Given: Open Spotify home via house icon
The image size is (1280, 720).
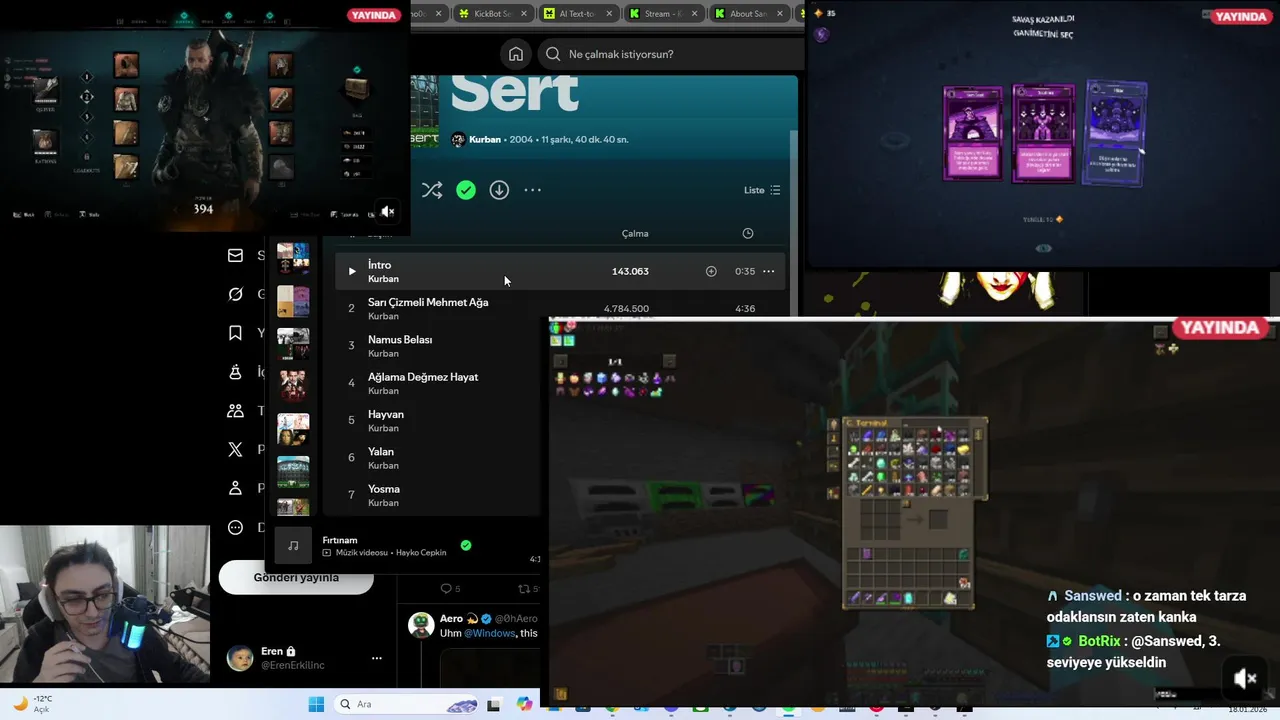Looking at the screenshot, I should coord(515,54).
